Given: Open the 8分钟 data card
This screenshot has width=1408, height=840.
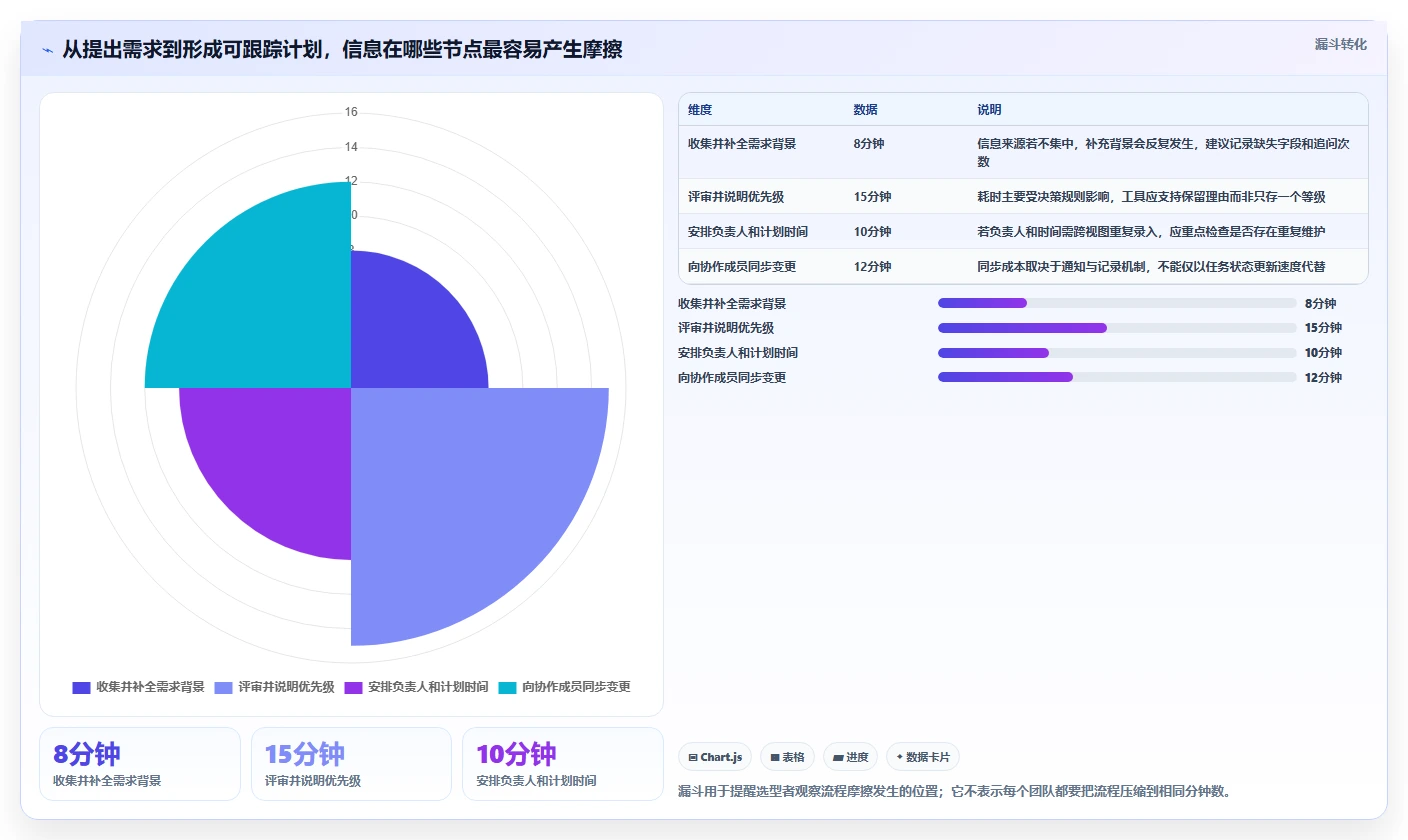Looking at the screenshot, I should 140,764.
